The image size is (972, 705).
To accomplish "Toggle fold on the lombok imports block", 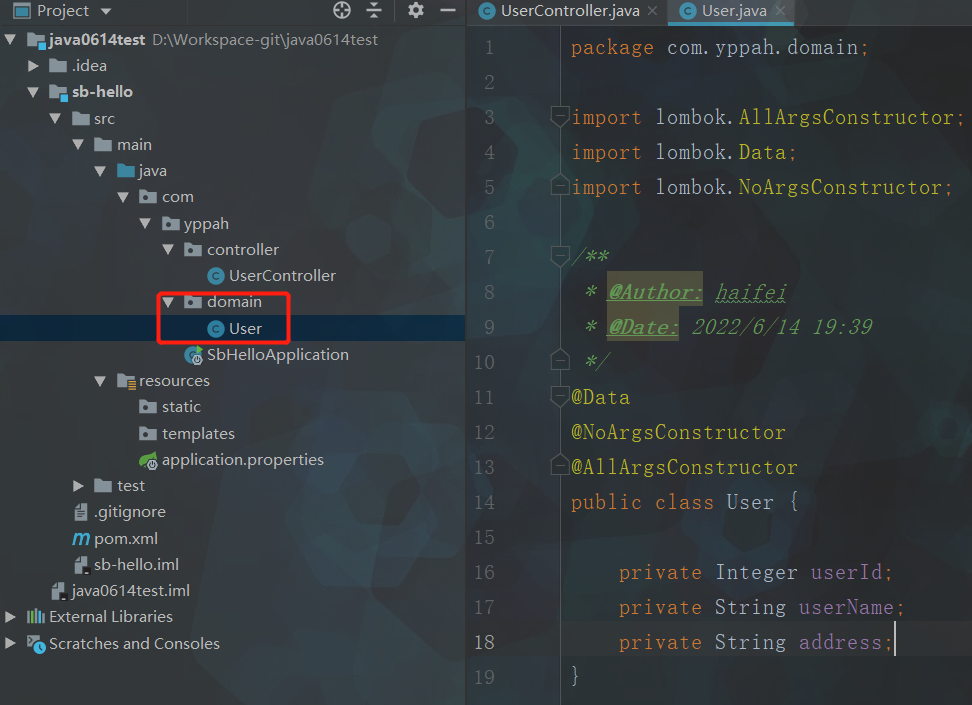I will tap(560, 117).
